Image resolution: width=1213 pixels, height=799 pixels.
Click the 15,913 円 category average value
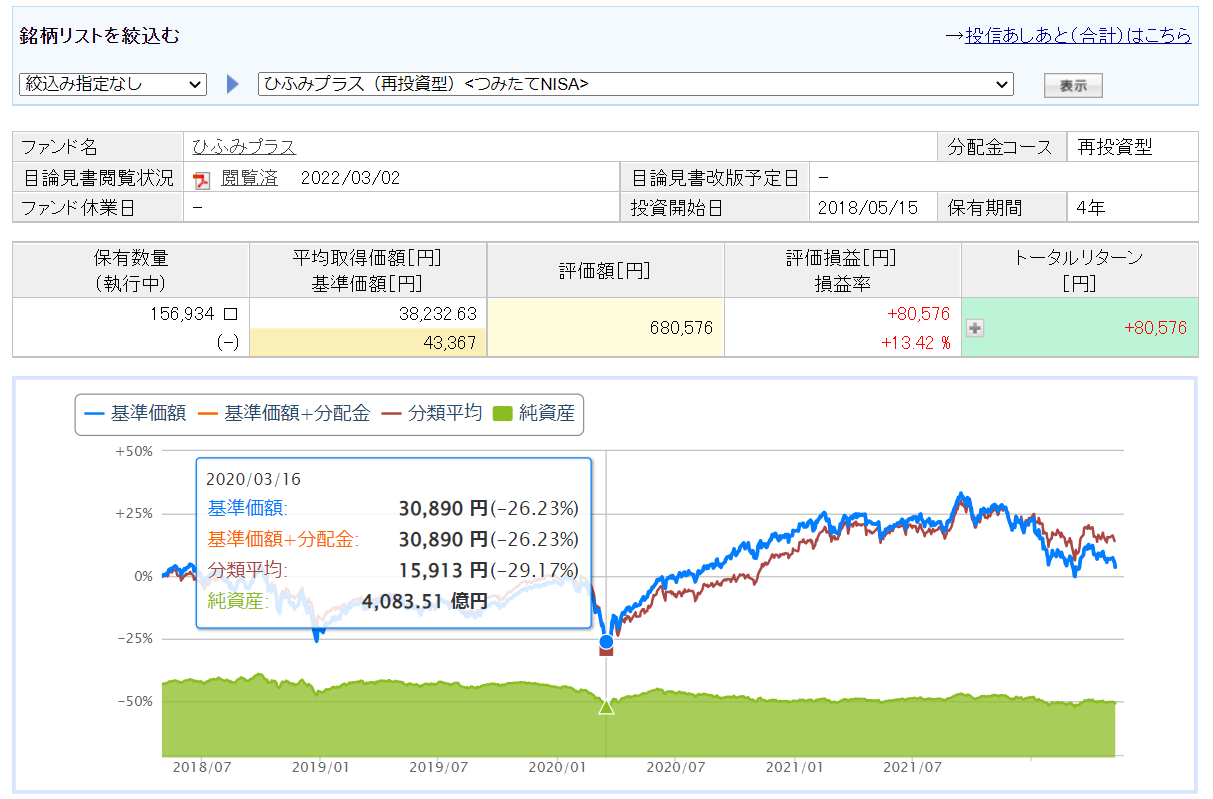(445, 570)
